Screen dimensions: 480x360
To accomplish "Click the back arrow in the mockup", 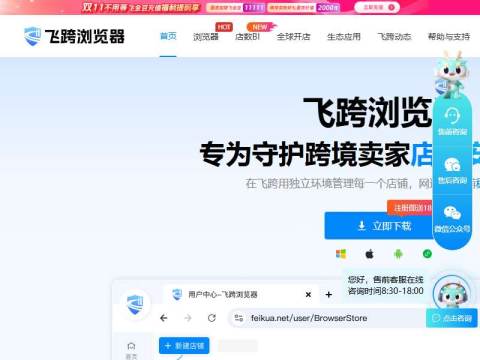I will pos(164,318).
